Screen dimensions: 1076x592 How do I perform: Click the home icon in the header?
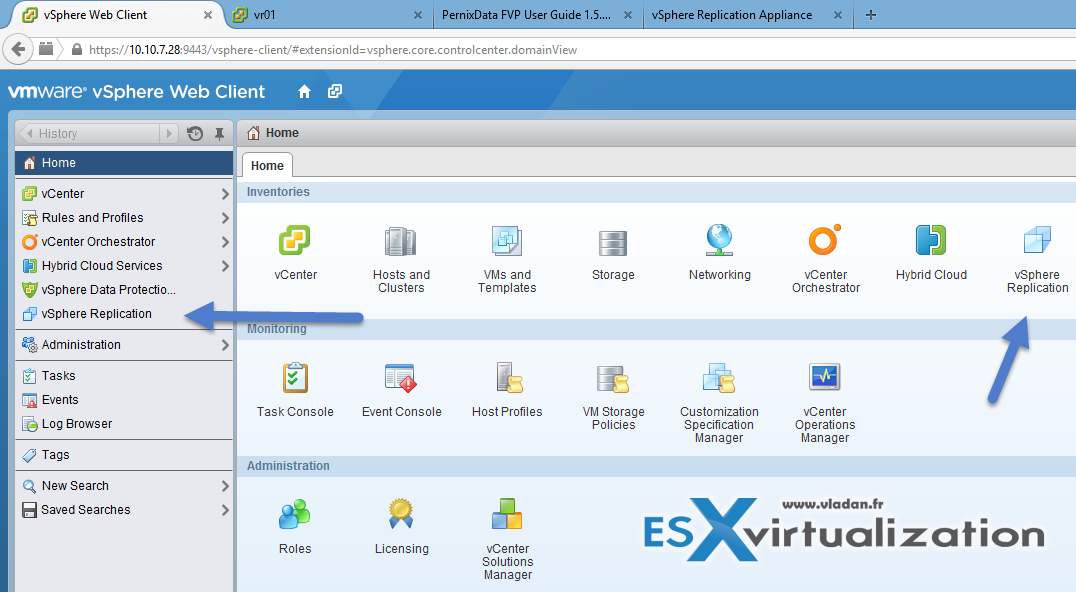[x=304, y=91]
